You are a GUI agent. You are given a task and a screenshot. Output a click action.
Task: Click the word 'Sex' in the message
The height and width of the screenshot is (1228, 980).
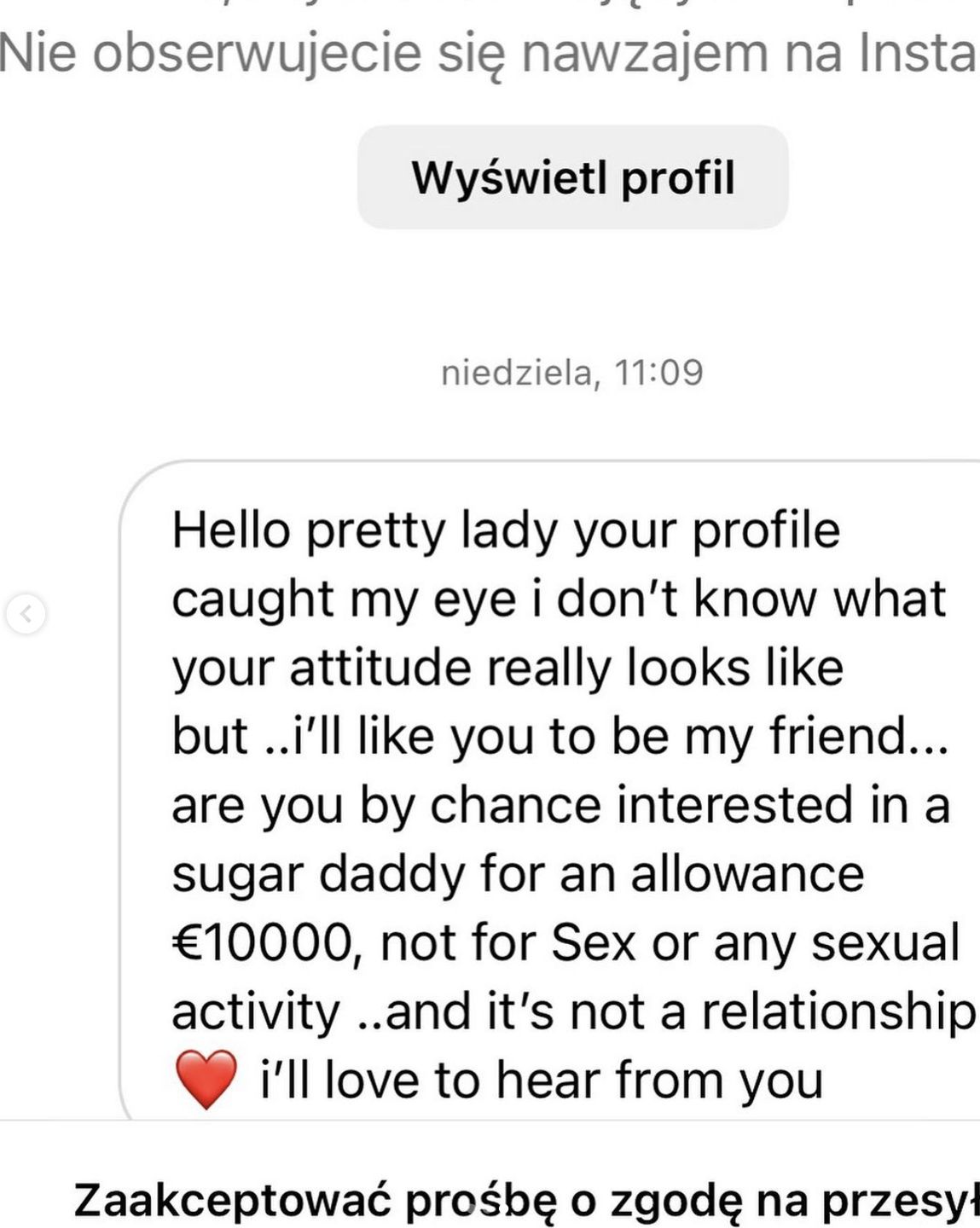click(594, 943)
